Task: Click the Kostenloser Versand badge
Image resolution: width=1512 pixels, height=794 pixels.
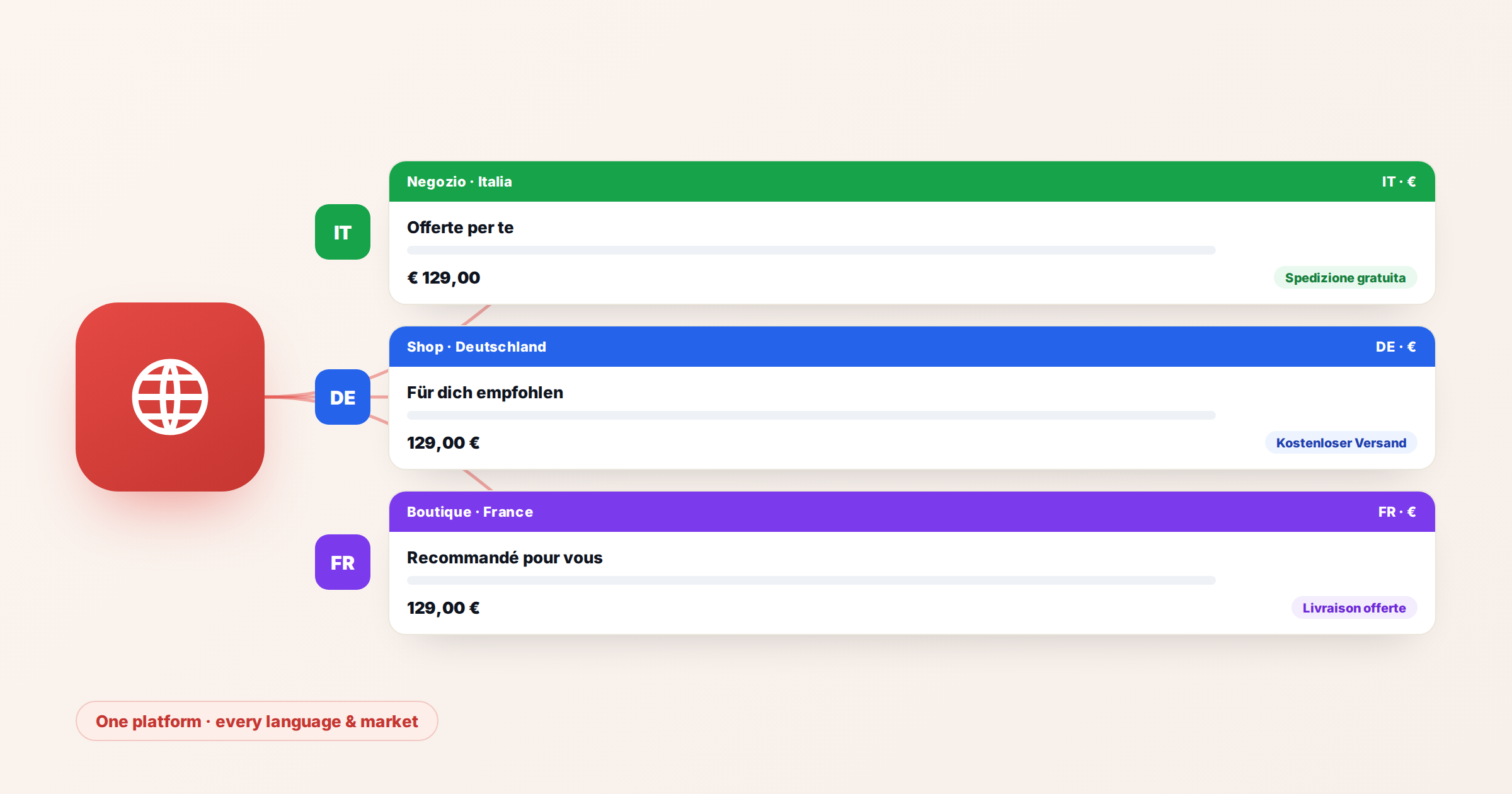Action: pyautogui.click(x=1341, y=443)
